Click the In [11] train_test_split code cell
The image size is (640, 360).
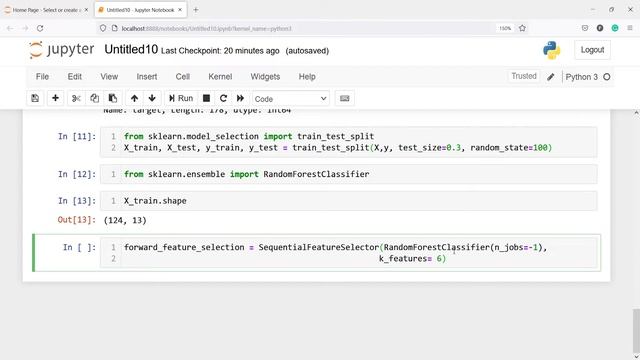(x=349, y=142)
